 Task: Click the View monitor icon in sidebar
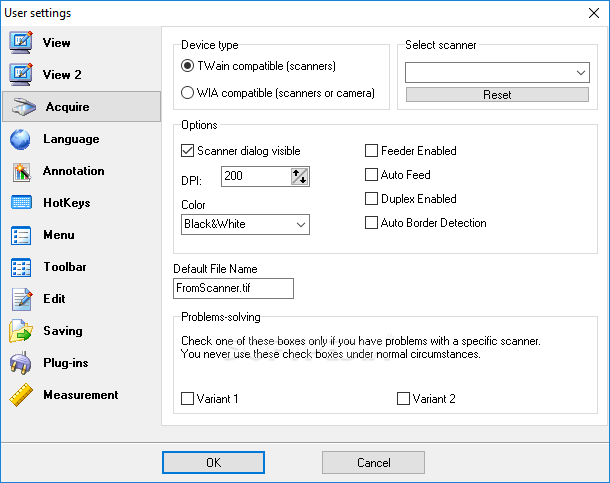21,42
